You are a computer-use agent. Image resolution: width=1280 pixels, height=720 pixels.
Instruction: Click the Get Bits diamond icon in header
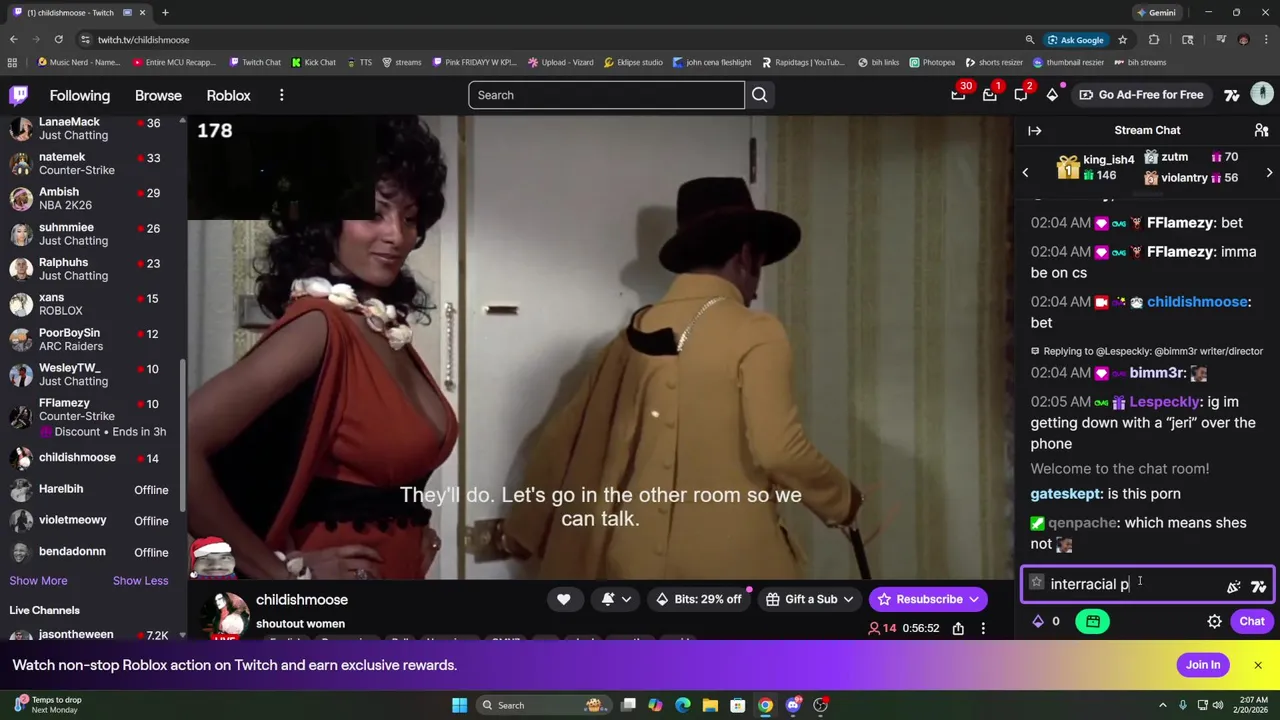[x=1052, y=95]
